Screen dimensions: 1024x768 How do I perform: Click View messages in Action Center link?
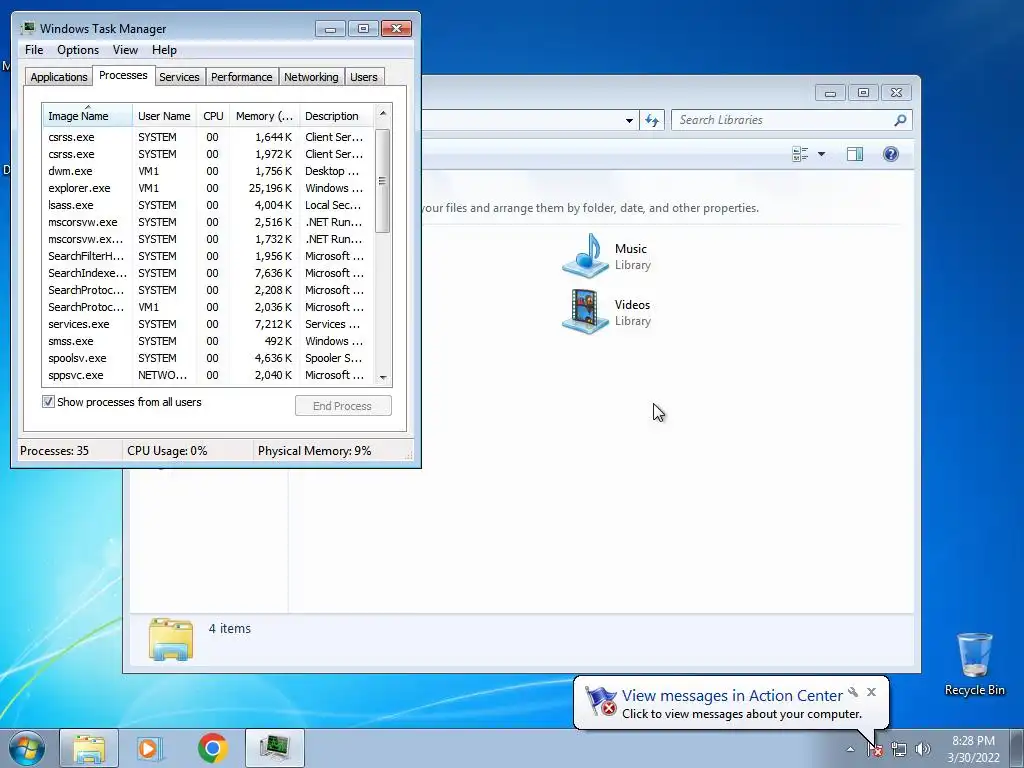coord(732,696)
